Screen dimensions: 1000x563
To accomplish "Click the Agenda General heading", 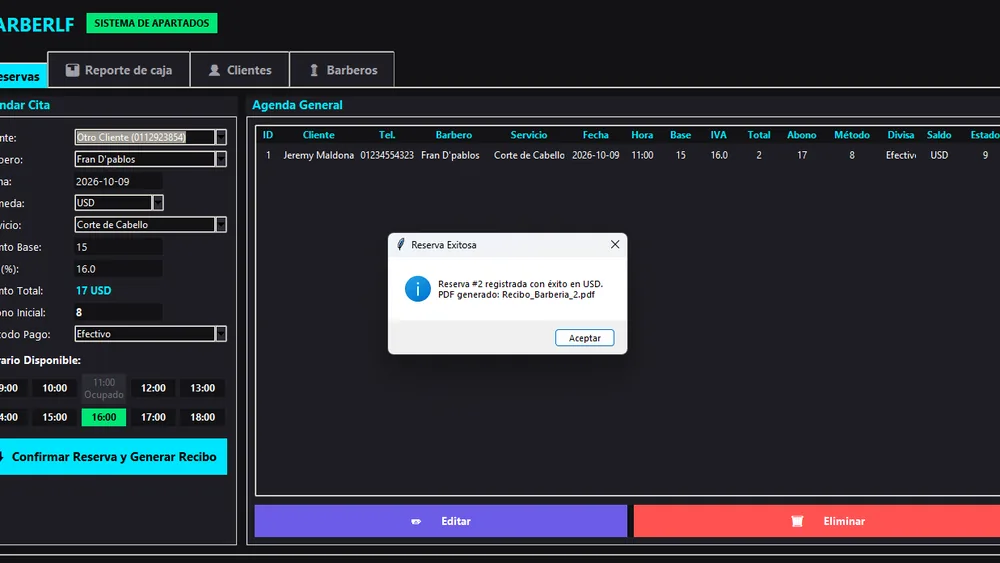I will pyautogui.click(x=297, y=105).
